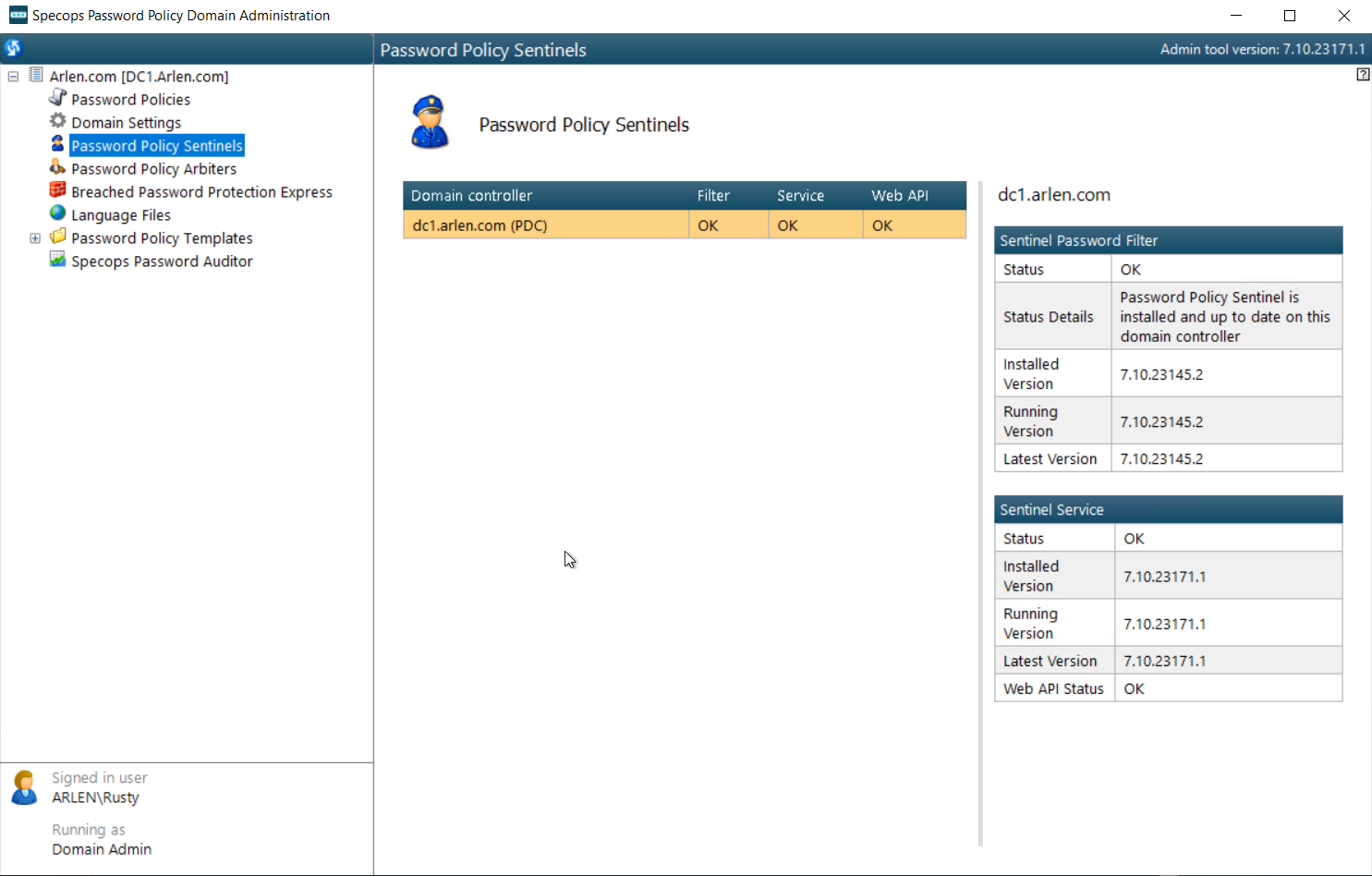Click the Password Policy Sentinels officer tree icon
This screenshot has width=1372, height=876.
(x=57, y=144)
